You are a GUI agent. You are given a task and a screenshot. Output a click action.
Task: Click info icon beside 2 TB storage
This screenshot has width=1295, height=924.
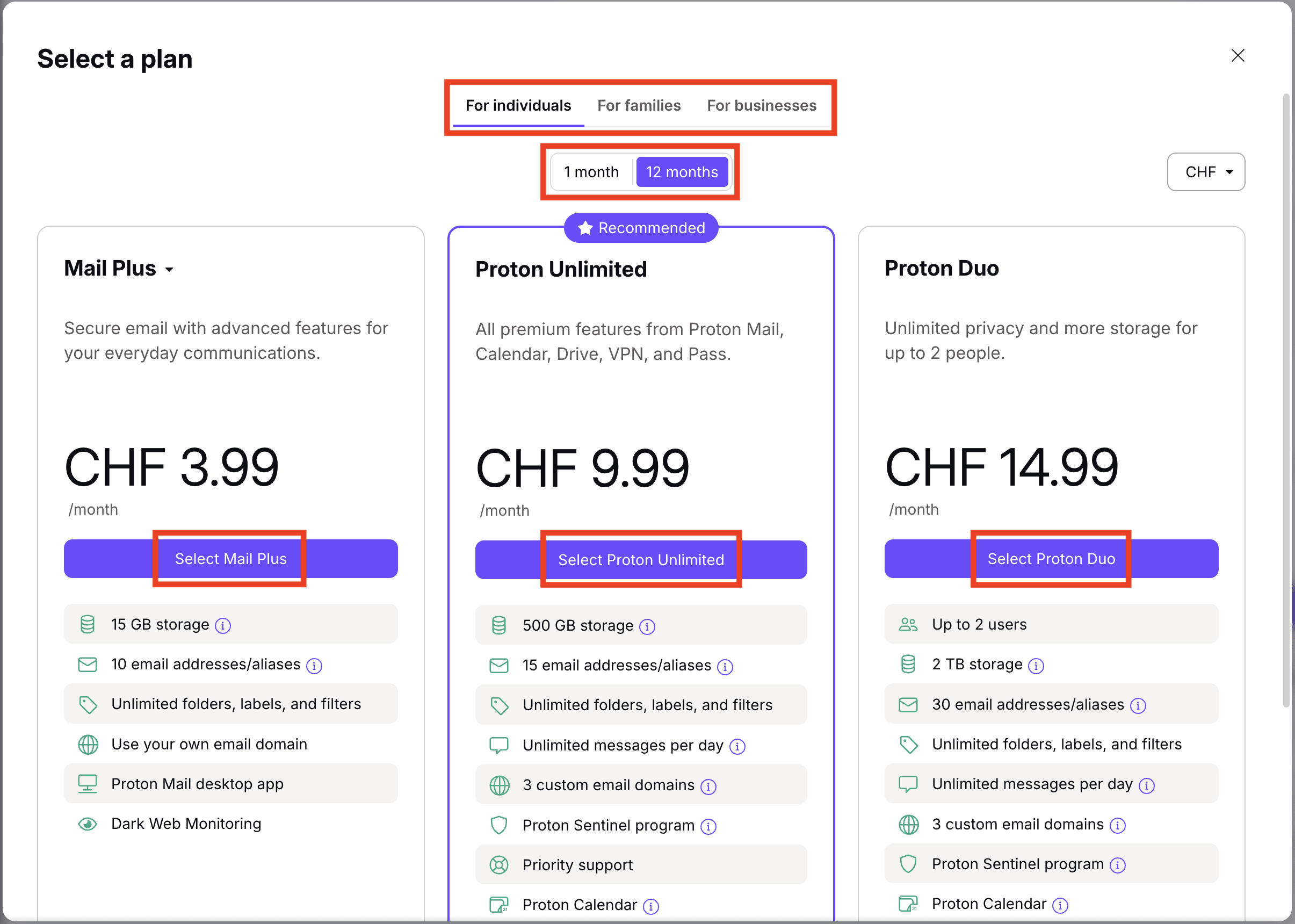pyautogui.click(x=1036, y=665)
